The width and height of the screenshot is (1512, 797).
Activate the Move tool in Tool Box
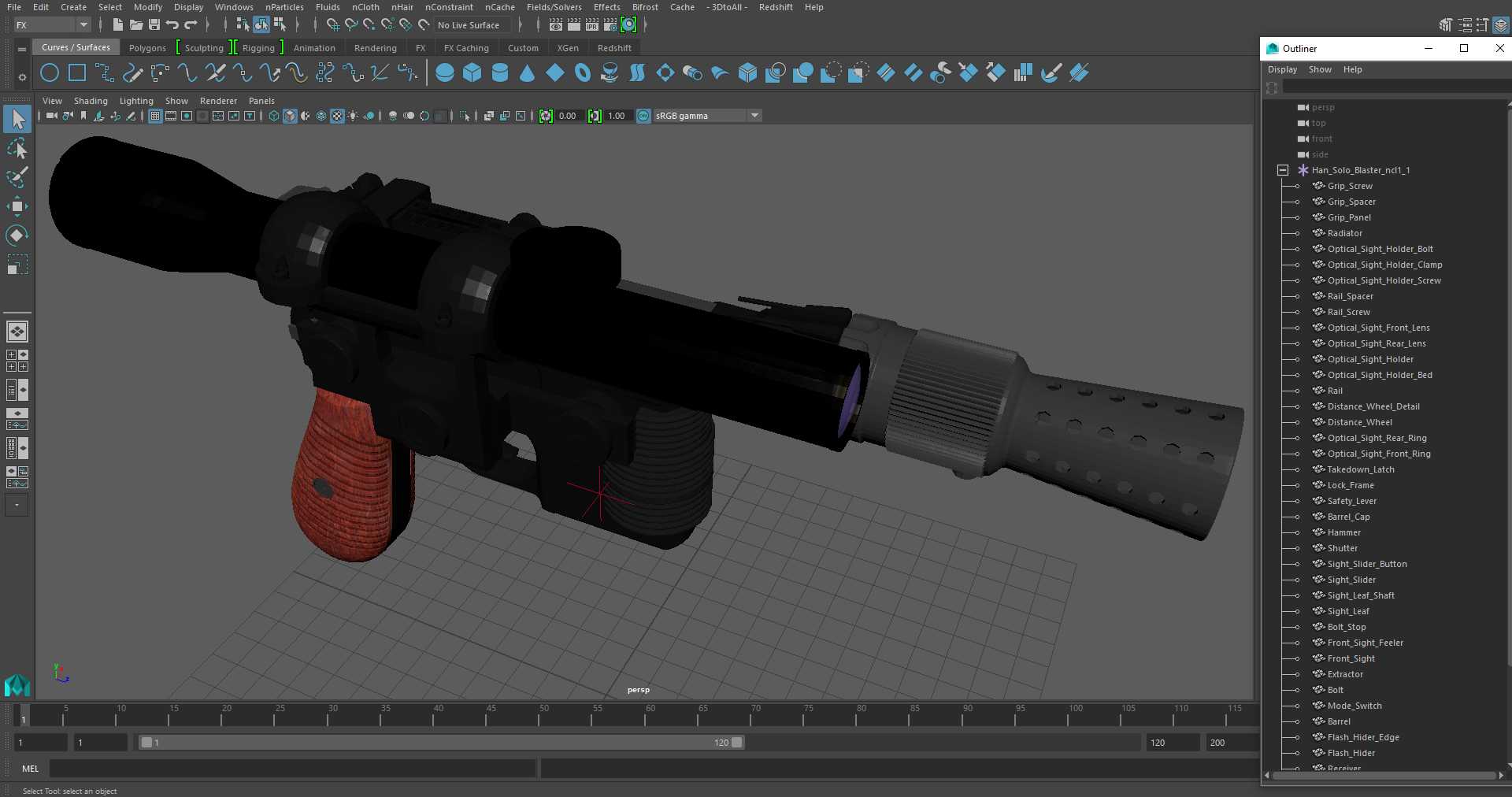coord(17,206)
